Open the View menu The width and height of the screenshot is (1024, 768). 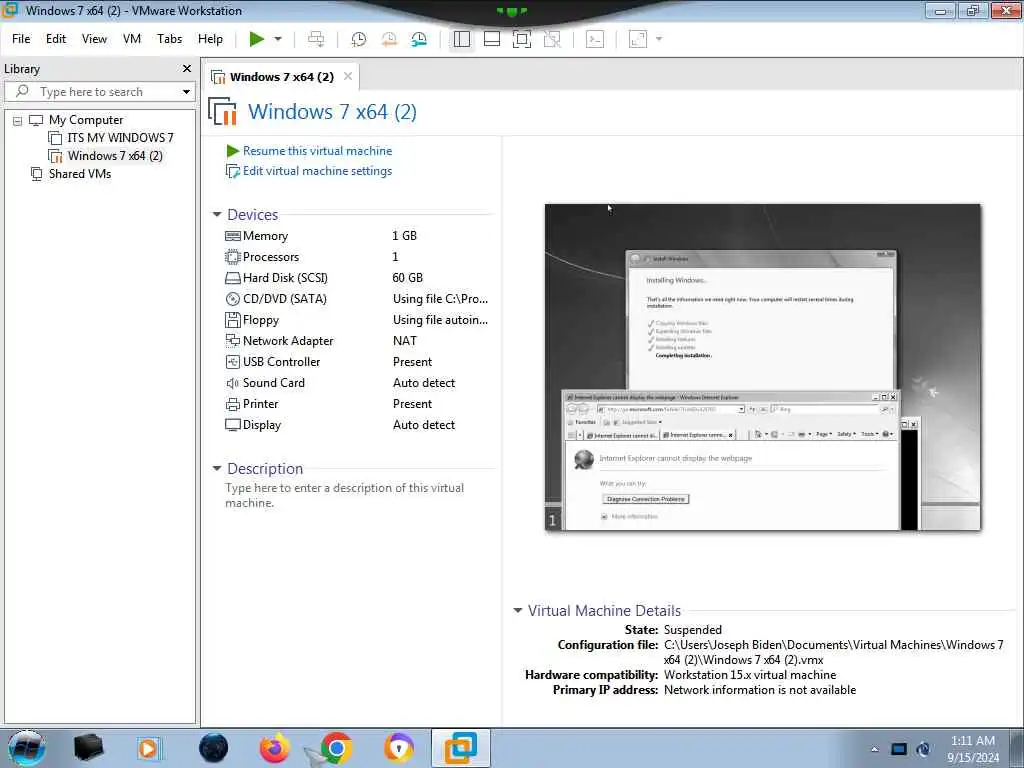coord(94,39)
